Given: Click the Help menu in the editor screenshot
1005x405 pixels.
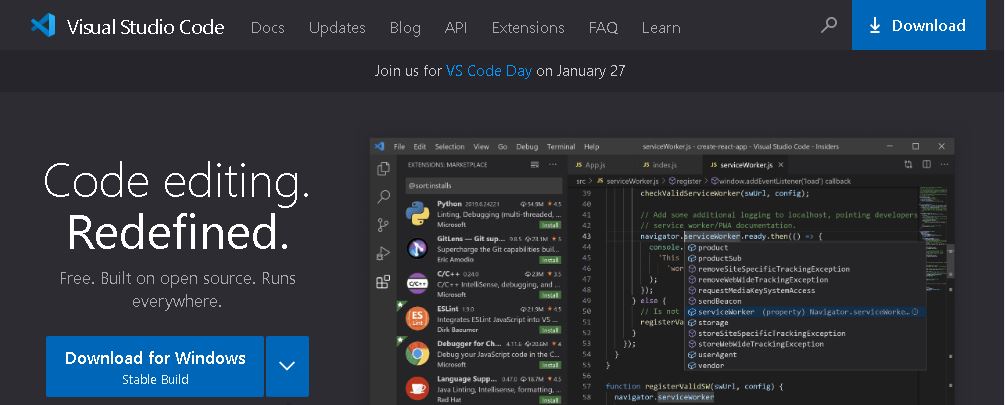Looking at the screenshot, I should coord(592,146).
